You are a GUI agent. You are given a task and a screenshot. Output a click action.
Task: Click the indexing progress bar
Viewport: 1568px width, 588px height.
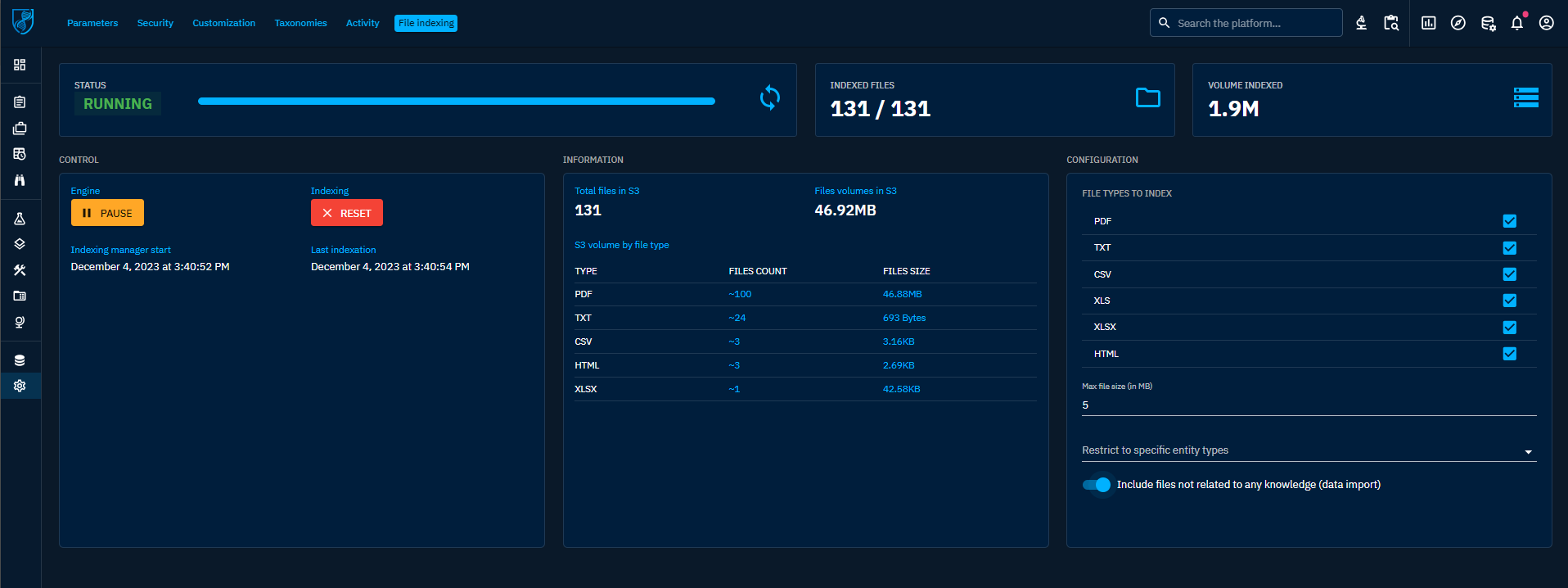(456, 102)
